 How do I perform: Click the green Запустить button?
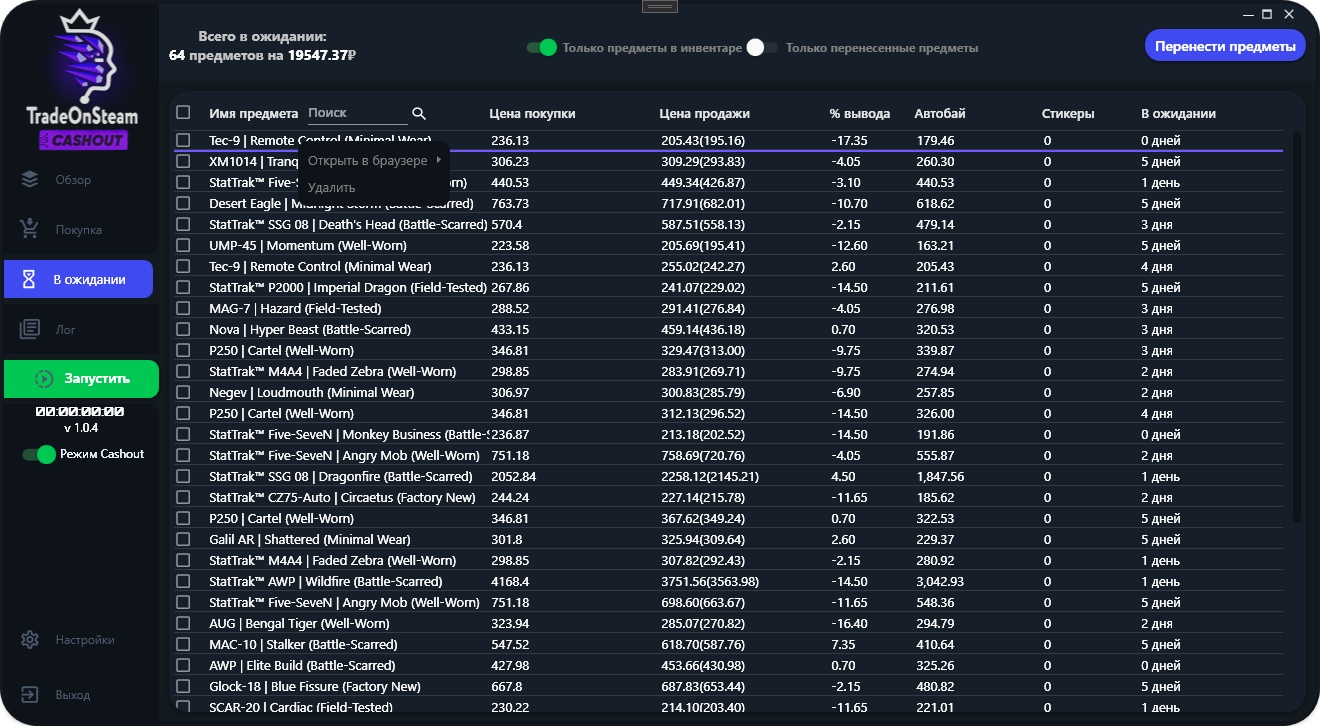pos(81,379)
